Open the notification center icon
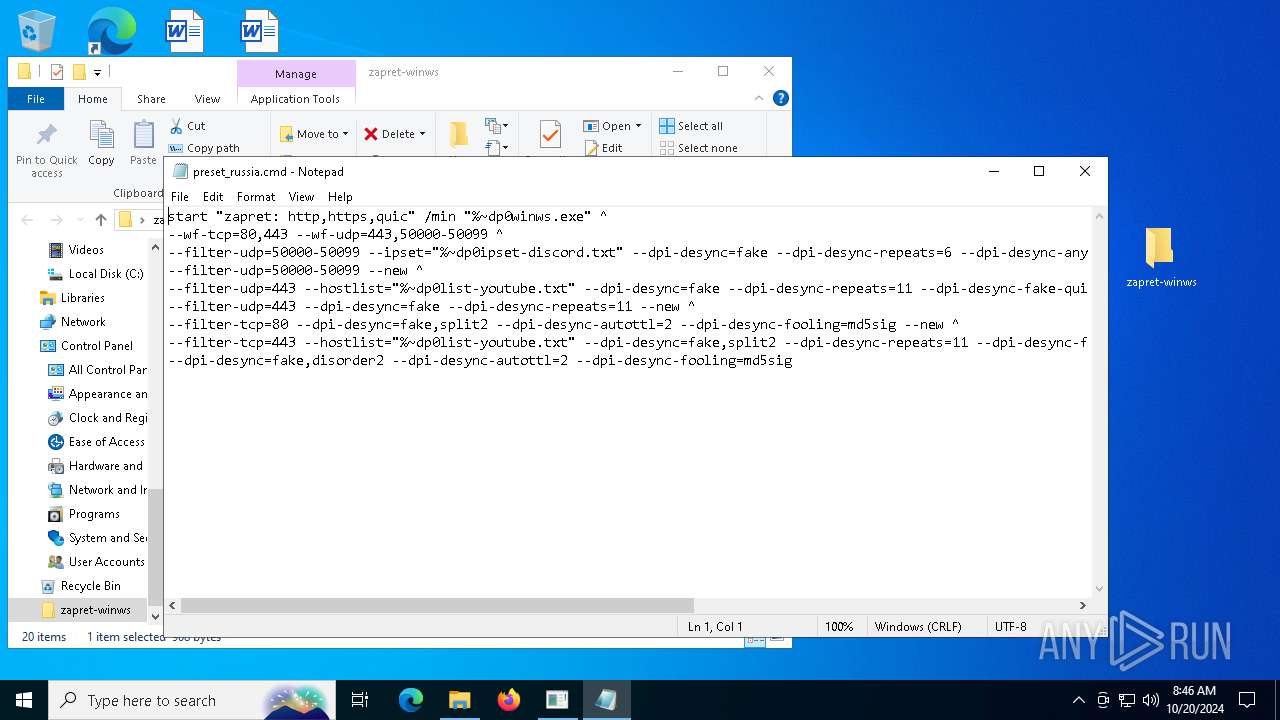1280x720 pixels. [x=1247, y=700]
